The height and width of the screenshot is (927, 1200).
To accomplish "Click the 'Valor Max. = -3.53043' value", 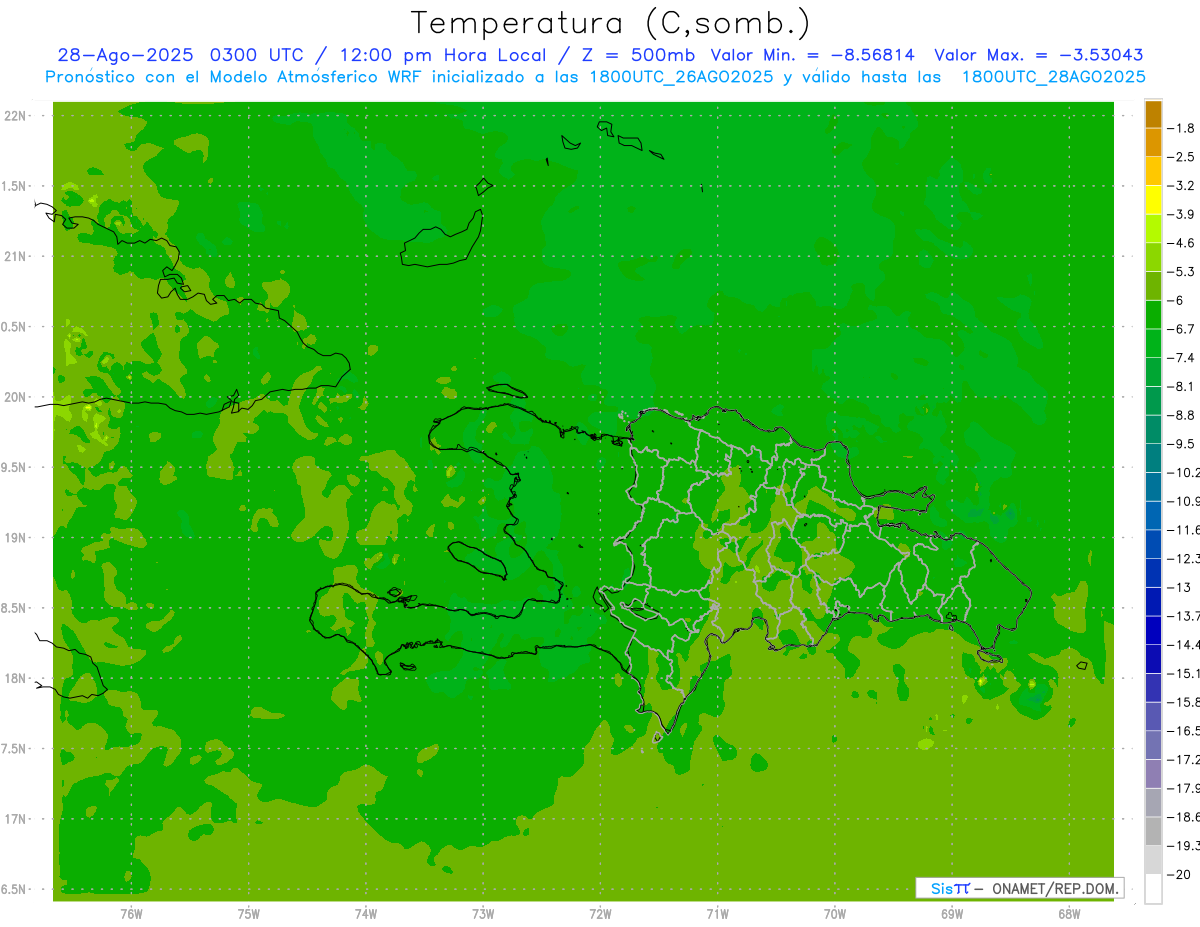I will [1038, 55].
